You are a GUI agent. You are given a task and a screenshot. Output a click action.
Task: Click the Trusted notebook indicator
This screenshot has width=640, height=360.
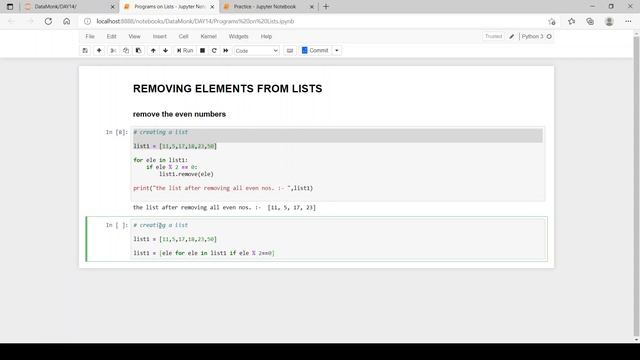(x=493, y=36)
